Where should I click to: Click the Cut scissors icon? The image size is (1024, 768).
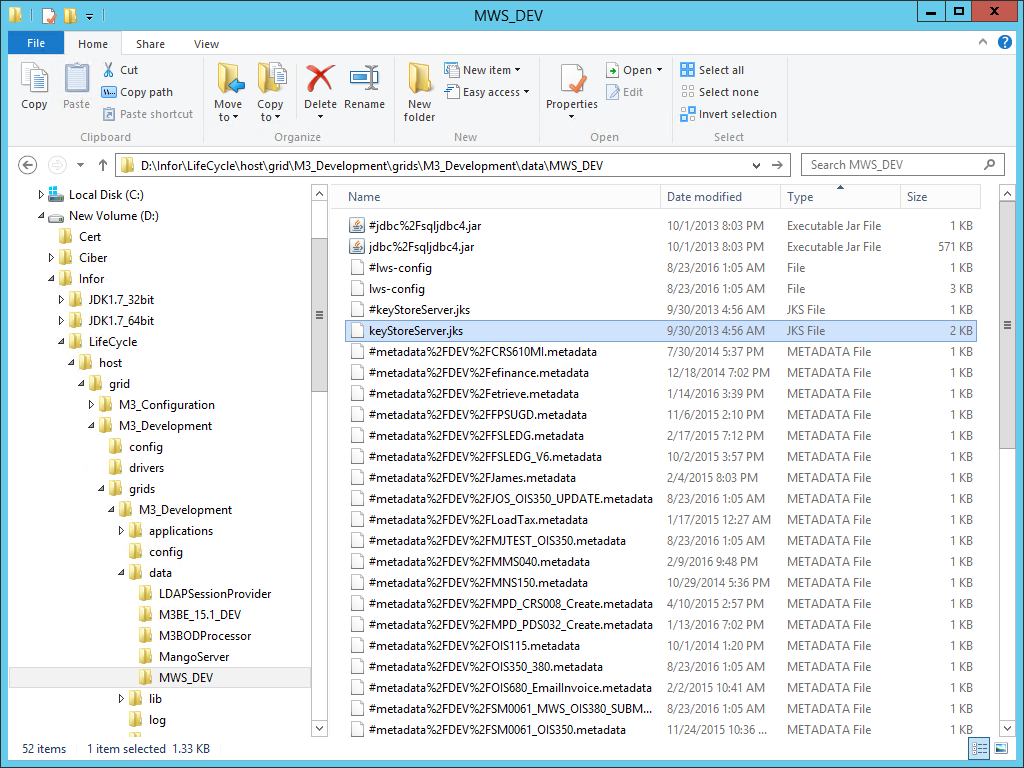point(109,70)
